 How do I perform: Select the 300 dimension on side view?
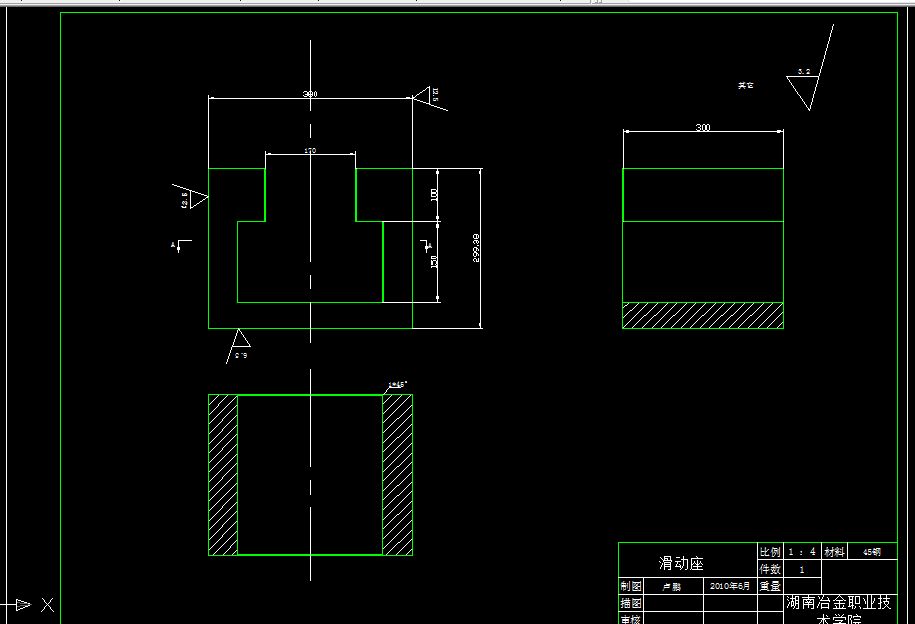(703, 127)
